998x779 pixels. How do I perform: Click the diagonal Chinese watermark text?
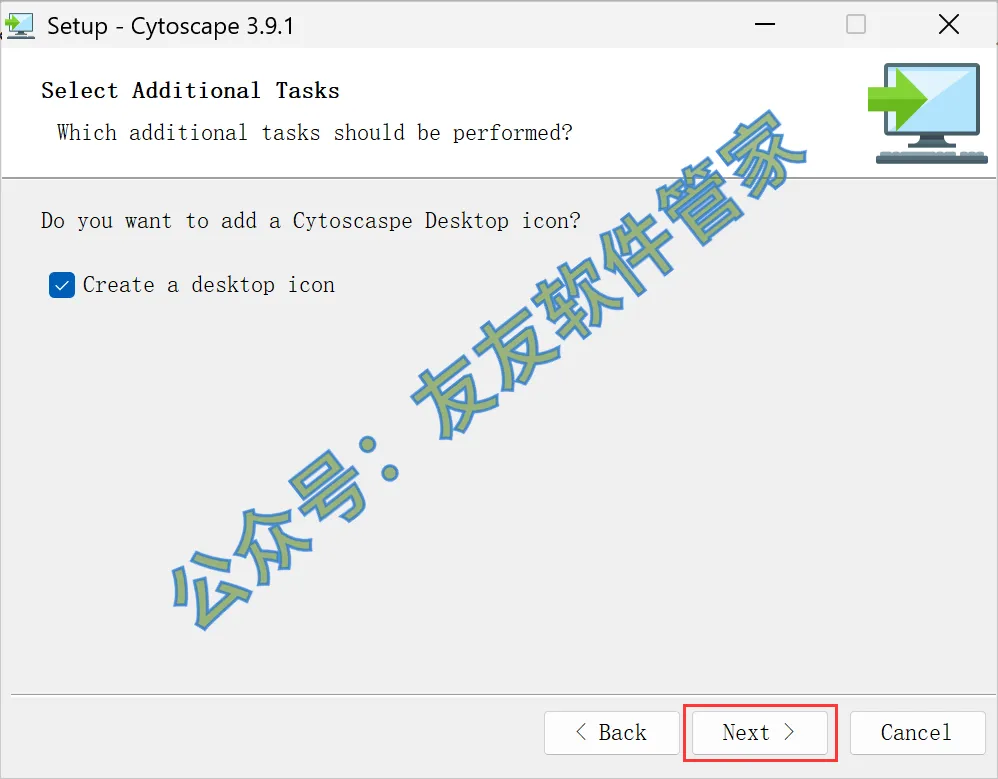[x=488, y=370]
